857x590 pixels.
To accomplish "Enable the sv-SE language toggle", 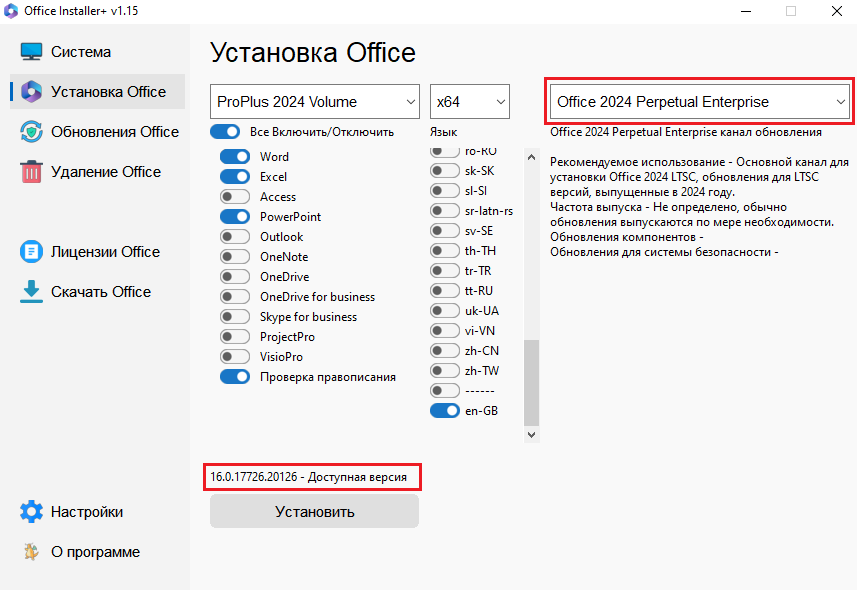I will coord(445,231).
